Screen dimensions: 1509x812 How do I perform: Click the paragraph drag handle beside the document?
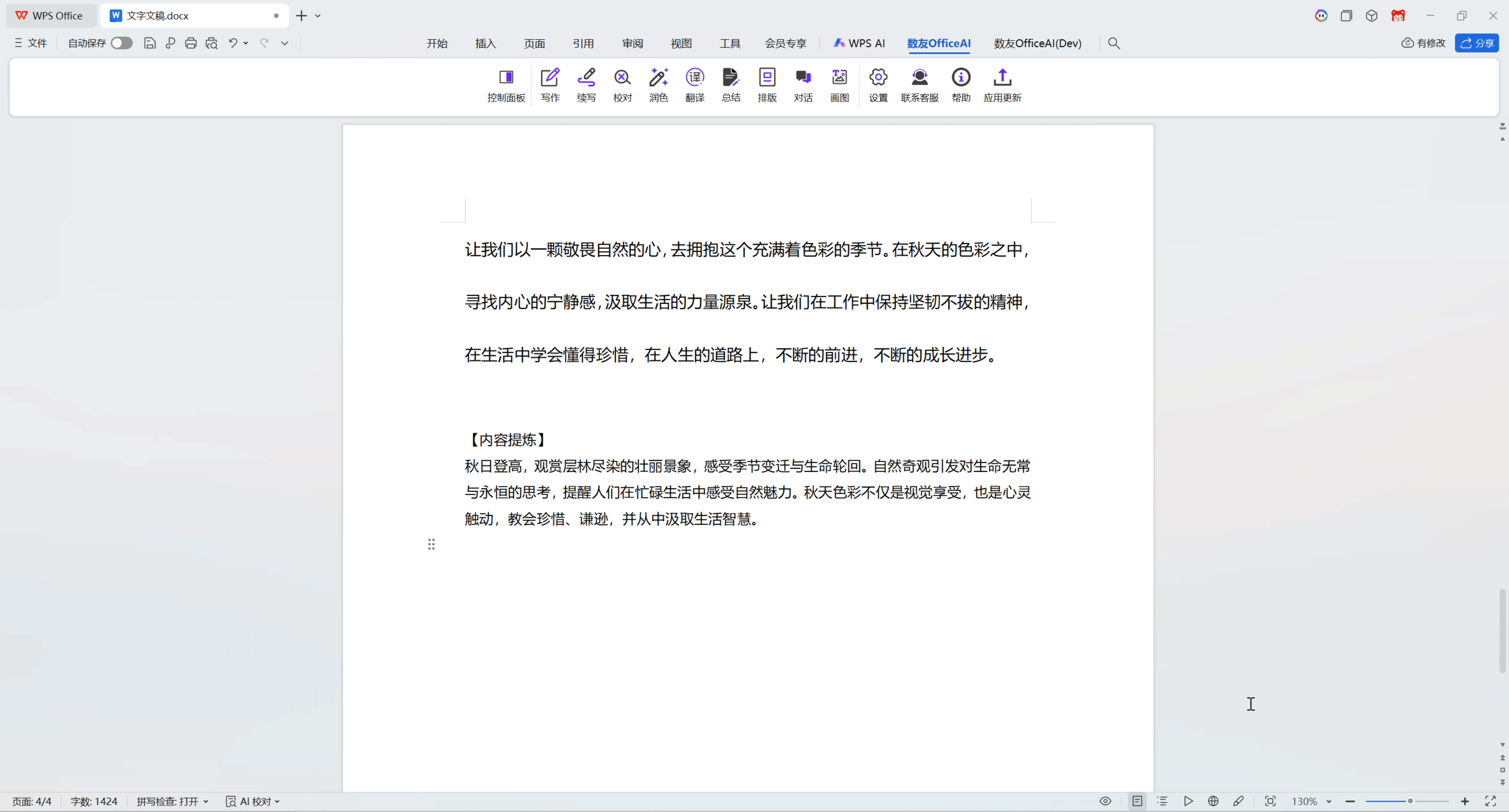[x=431, y=544]
